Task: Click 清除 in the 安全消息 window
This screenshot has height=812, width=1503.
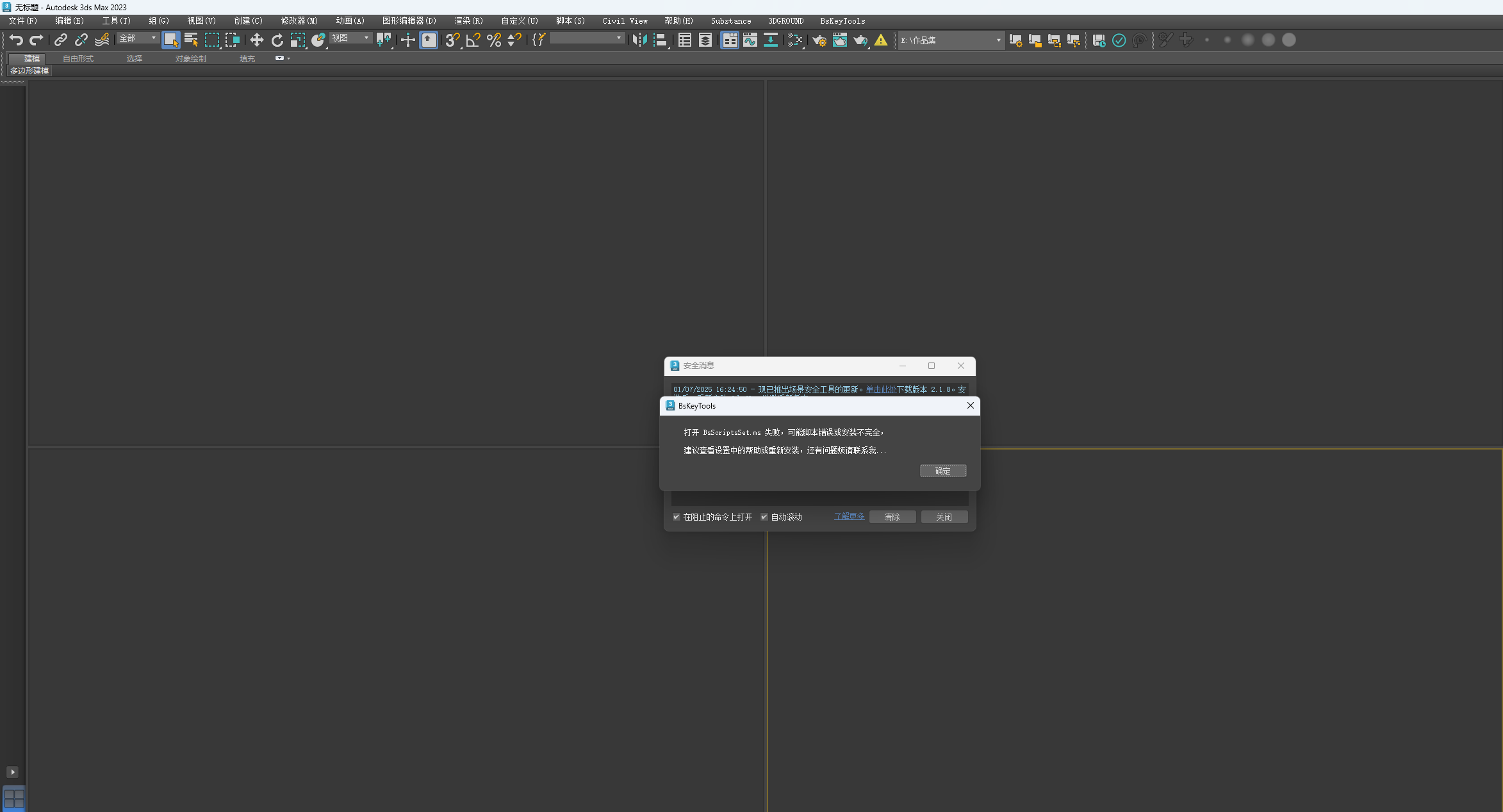Action: point(892,517)
